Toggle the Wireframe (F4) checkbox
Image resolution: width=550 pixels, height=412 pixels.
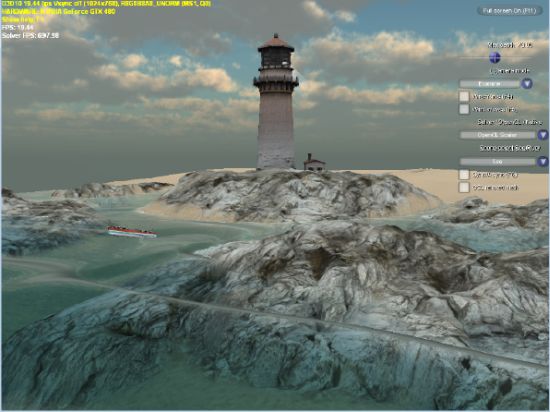click(x=464, y=96)
